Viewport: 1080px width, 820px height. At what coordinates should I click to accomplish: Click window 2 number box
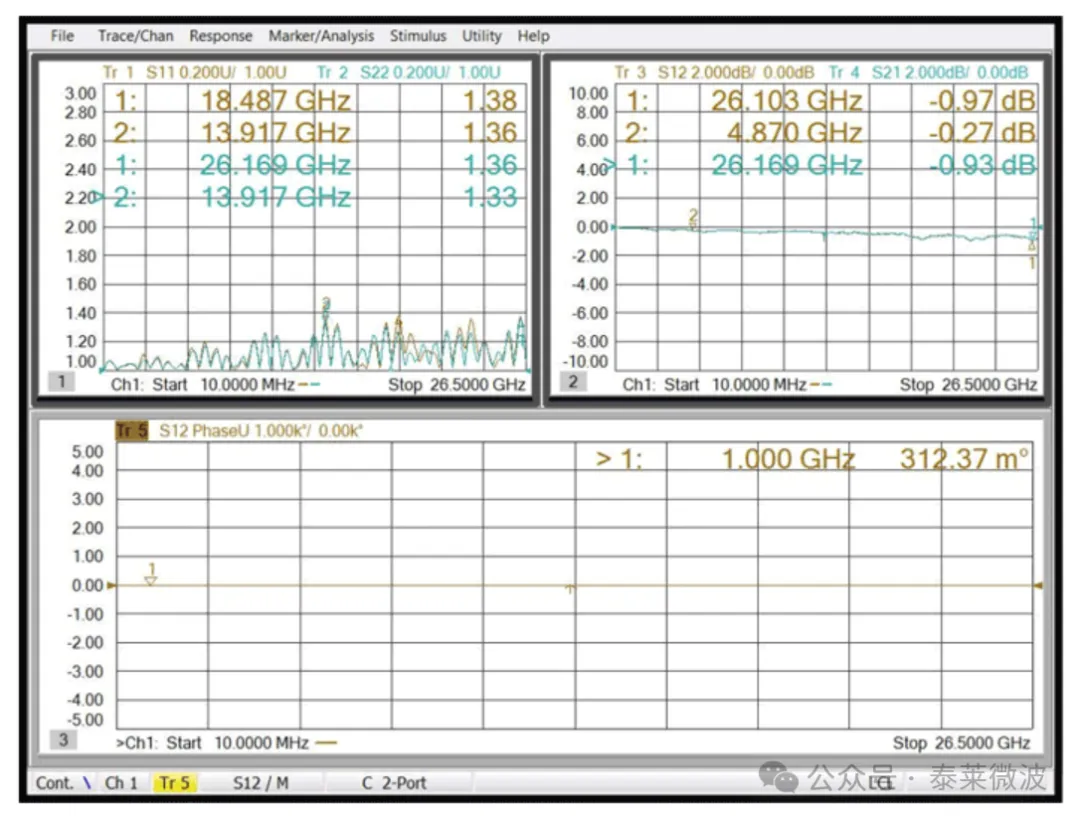573,381
